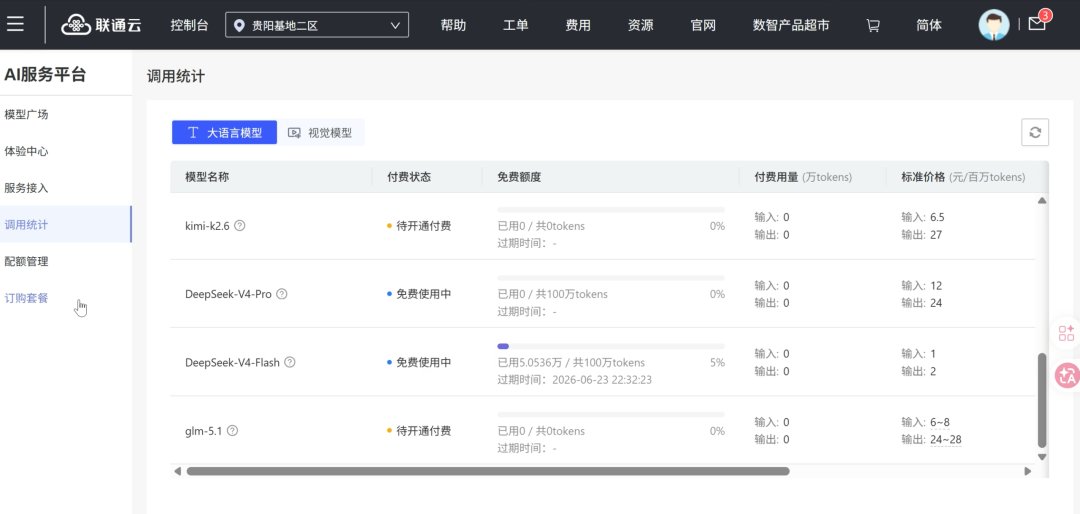This screenshot has width=1080, height=514.
Task: Click the vertical scrollbar thumb of the table
Action: tap(1042, 400)
